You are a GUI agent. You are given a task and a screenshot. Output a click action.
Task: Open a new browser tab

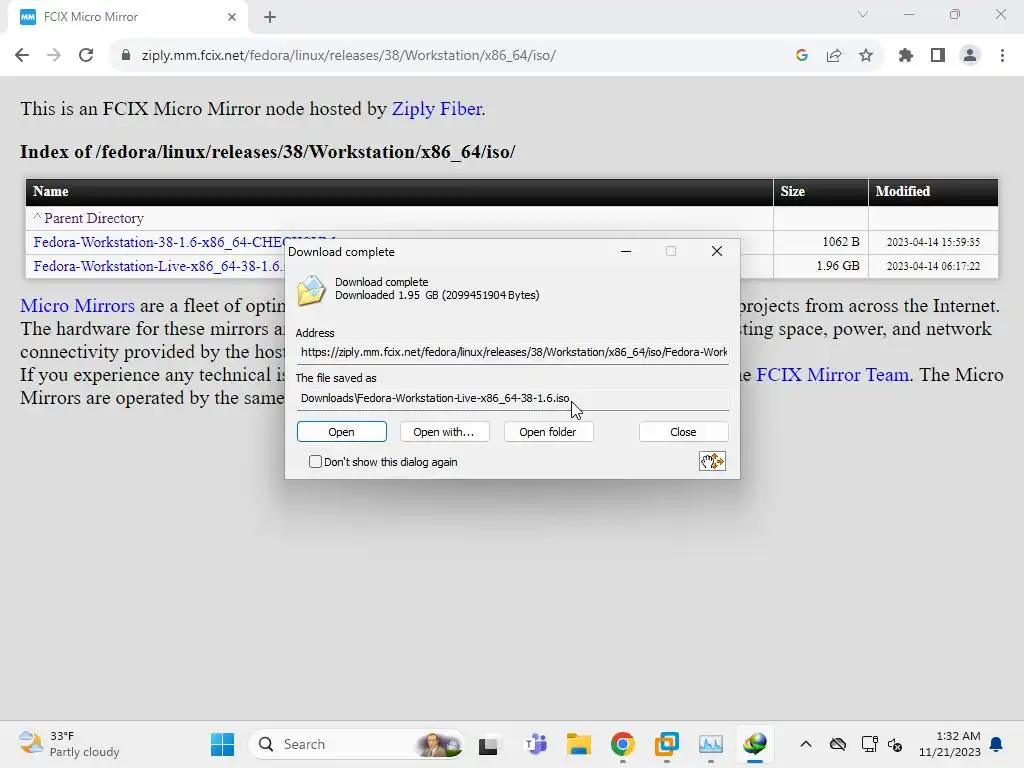270,17
